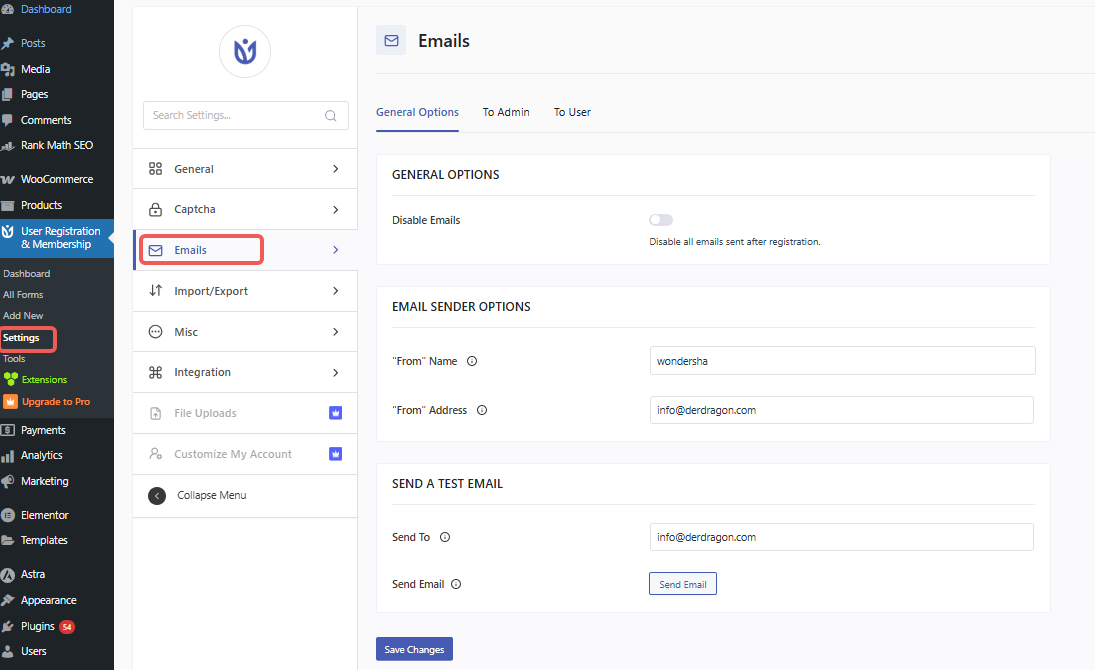
Task: Expand the Import/Export settings section
Action: [336, 291]
